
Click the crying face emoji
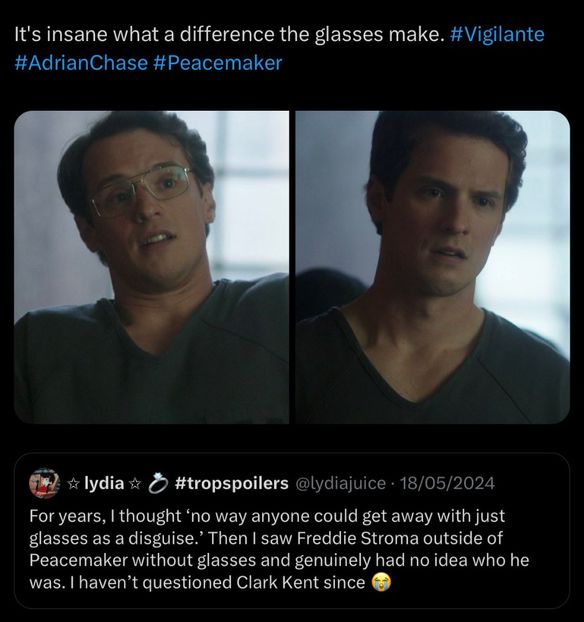pyautogui.click(x=381, y=582)
